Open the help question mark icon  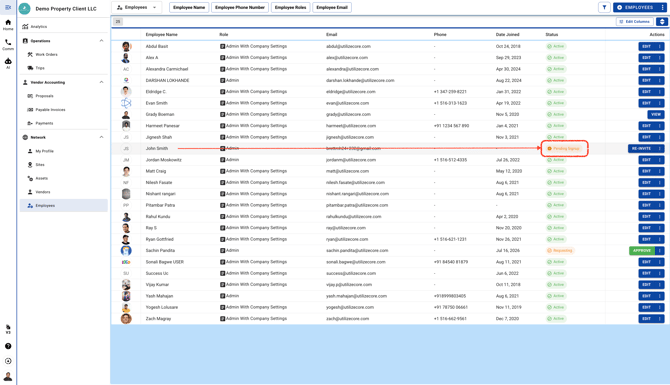(8, 346)
